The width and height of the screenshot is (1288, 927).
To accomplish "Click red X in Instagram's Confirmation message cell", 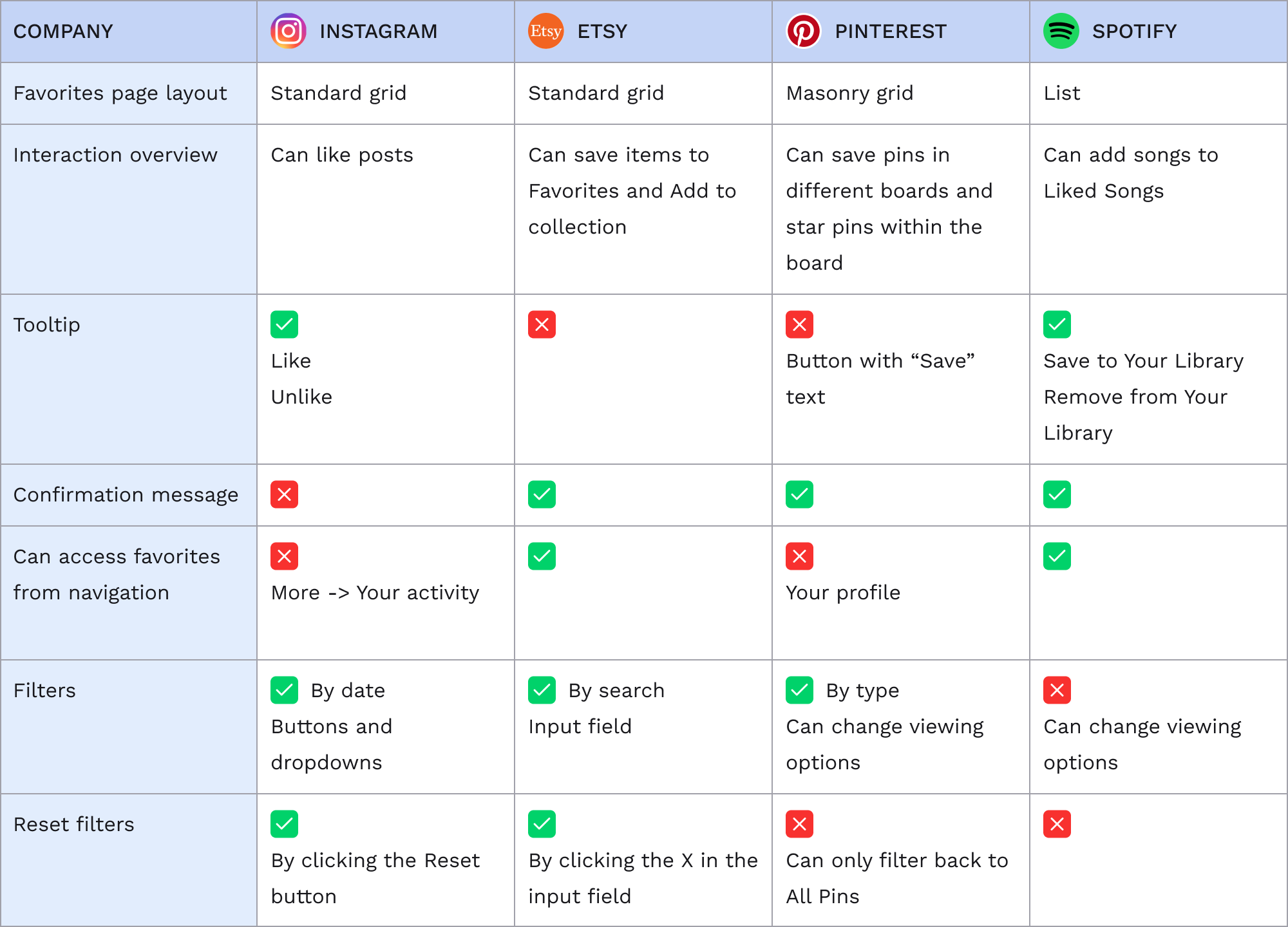I will click(x=284, y=494).
